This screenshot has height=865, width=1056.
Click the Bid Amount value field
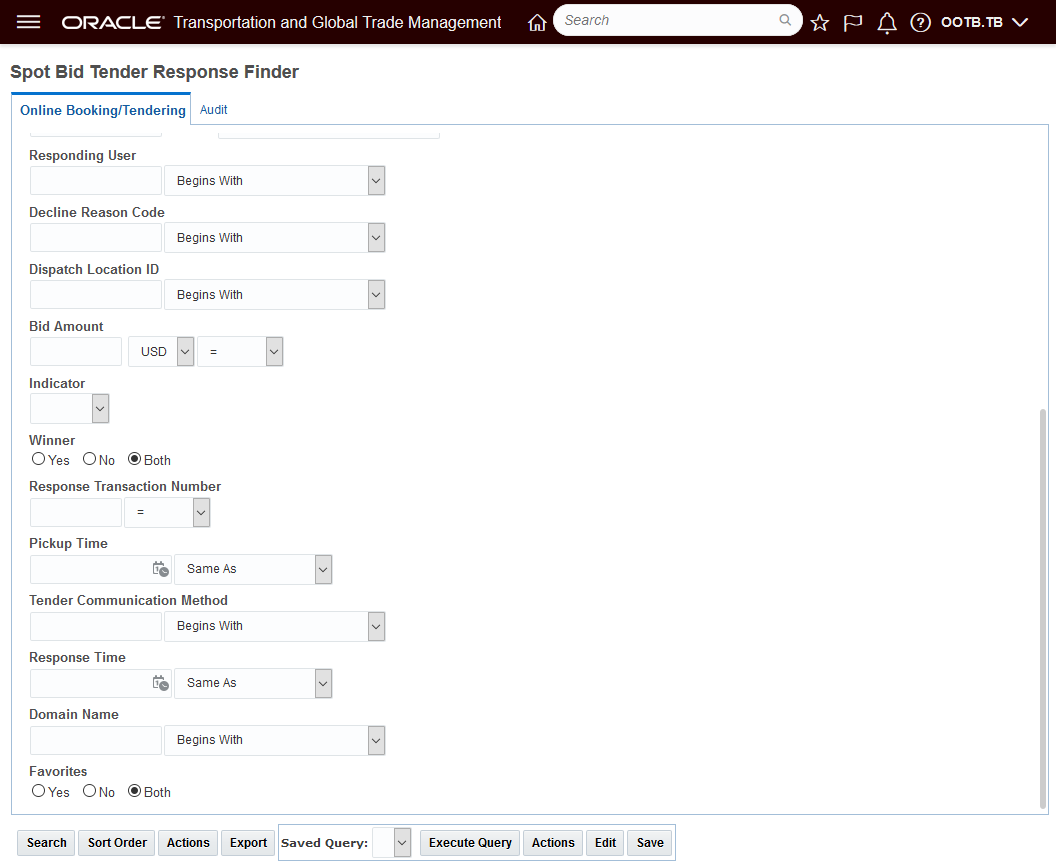pyautogui.click(x=76, y=352)
